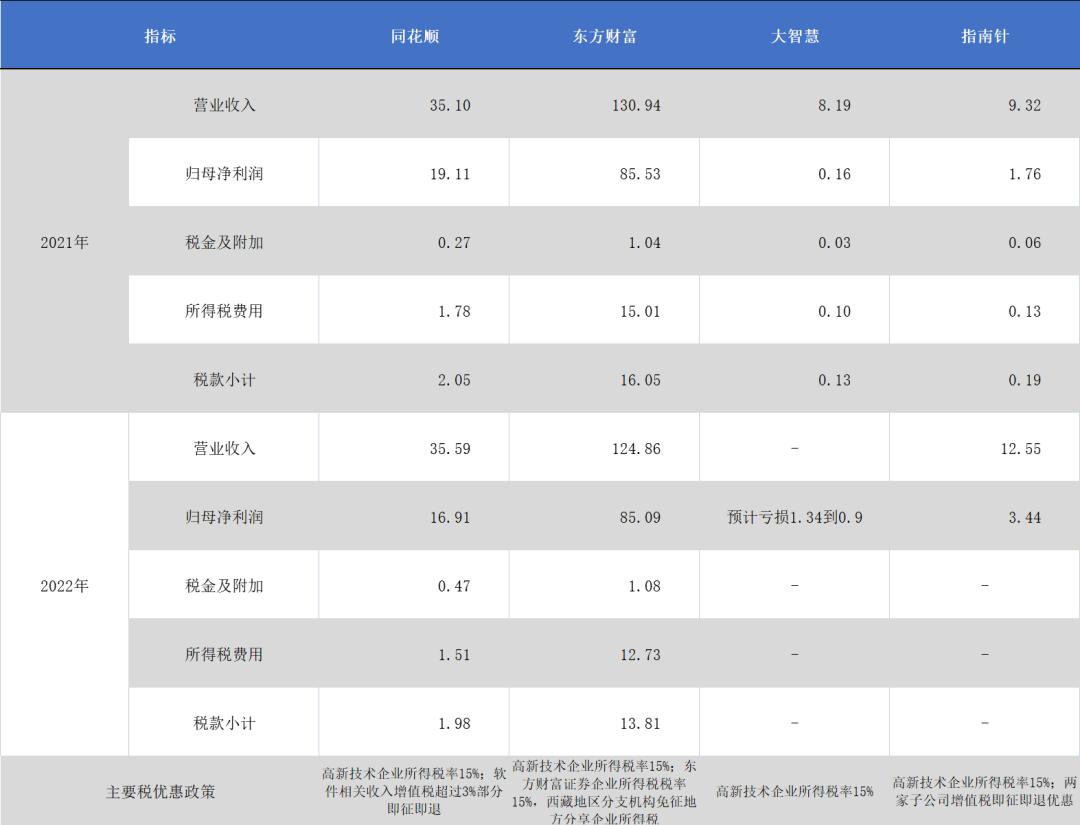Select 东方财富's 2022 税款小计 value 13.81
The image size is (1080, 825).
click(604, 721)
